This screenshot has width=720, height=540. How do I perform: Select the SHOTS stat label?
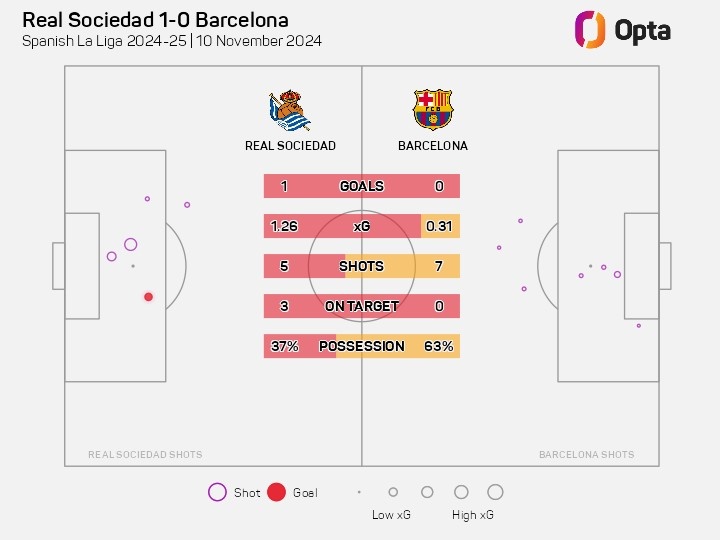(x=361, y=266)
